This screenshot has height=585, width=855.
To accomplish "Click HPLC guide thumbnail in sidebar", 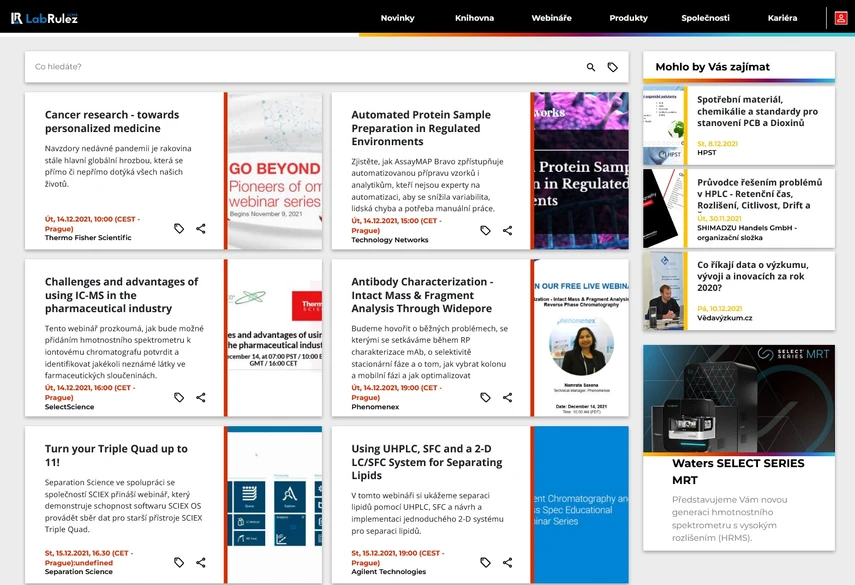I will (x=663, y=208).
